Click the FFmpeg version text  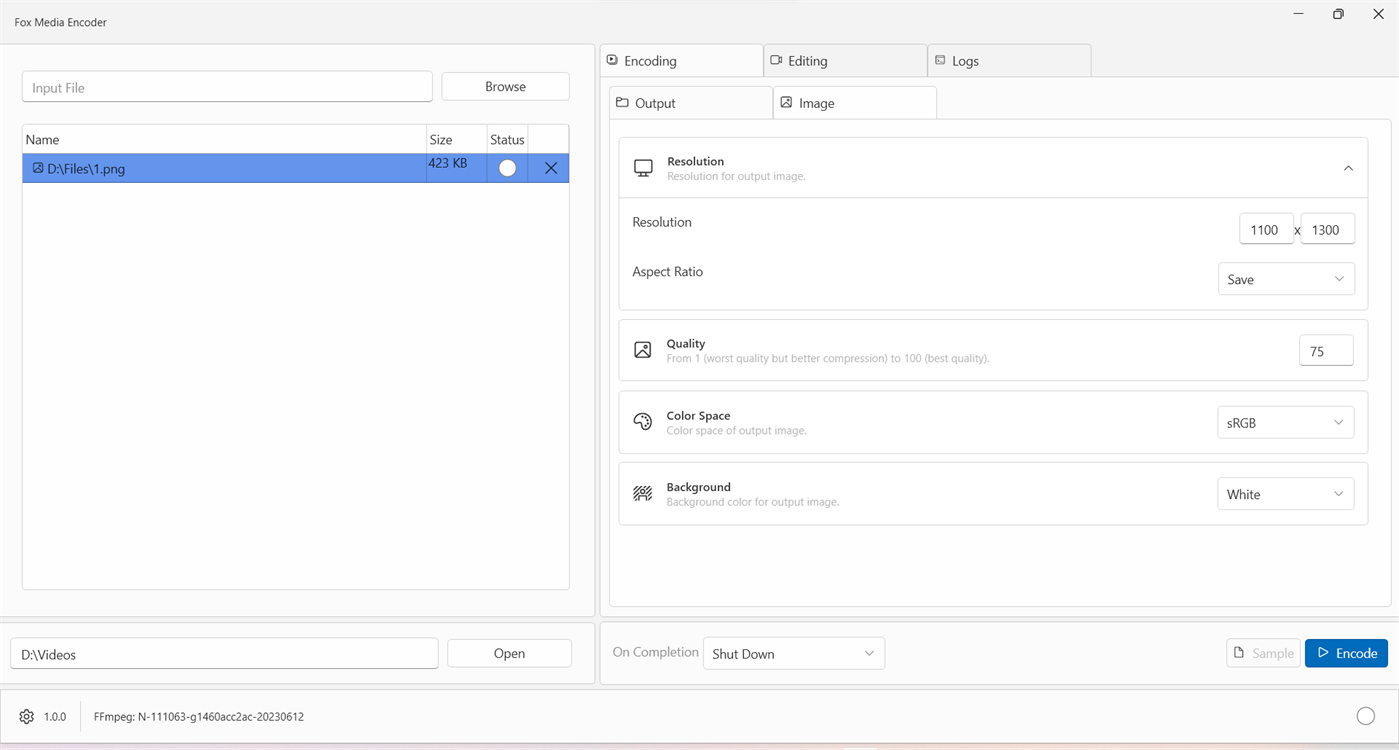click(x=199, y=717)
